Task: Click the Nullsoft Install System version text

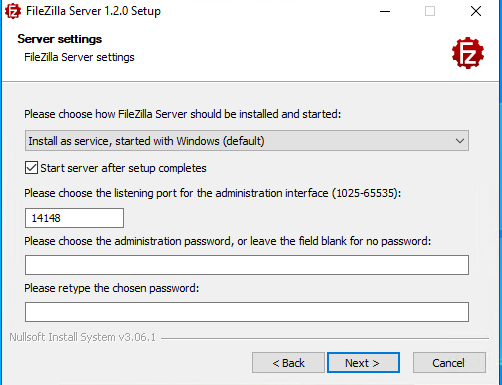Action: click(x=82, y=337)
